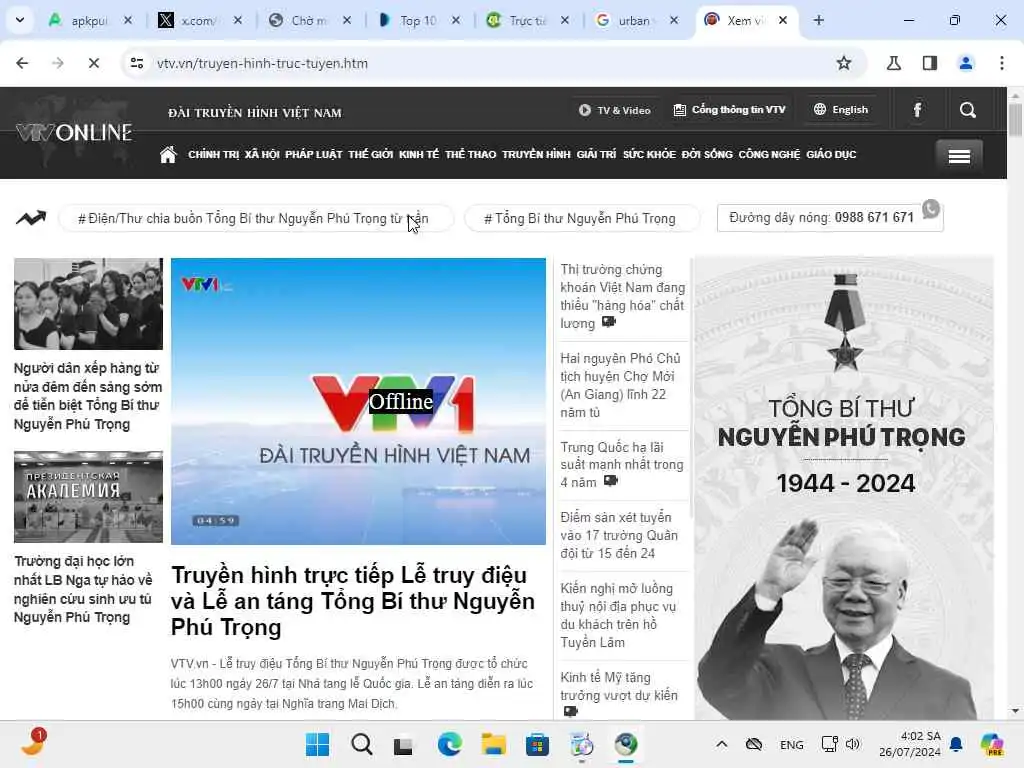Open the SỨC KHỎE menu
The height and width of the screenshot is (768, 1024).
pyautogui.click(x=649, y=155)
